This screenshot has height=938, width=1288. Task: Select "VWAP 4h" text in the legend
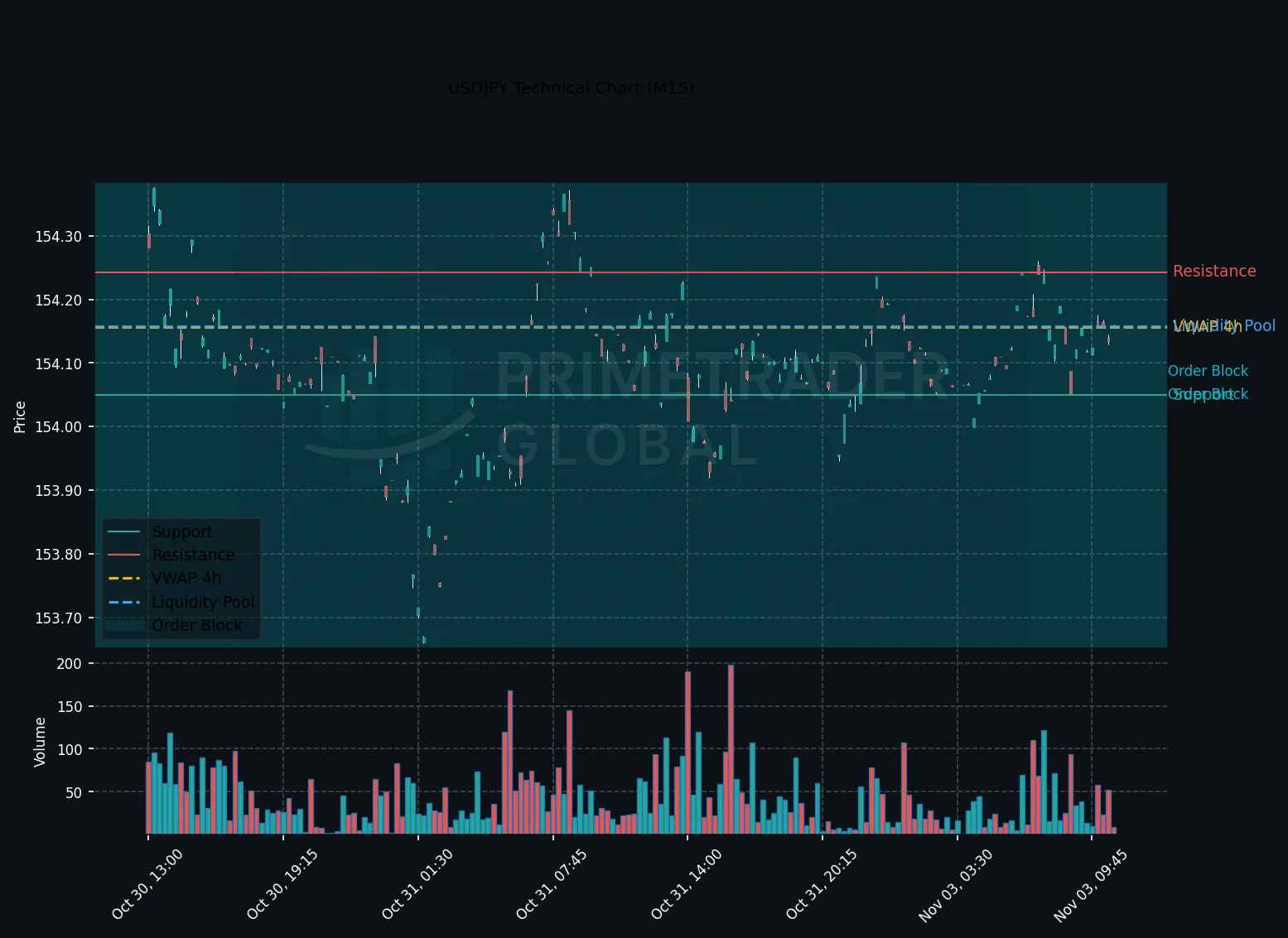186,579
